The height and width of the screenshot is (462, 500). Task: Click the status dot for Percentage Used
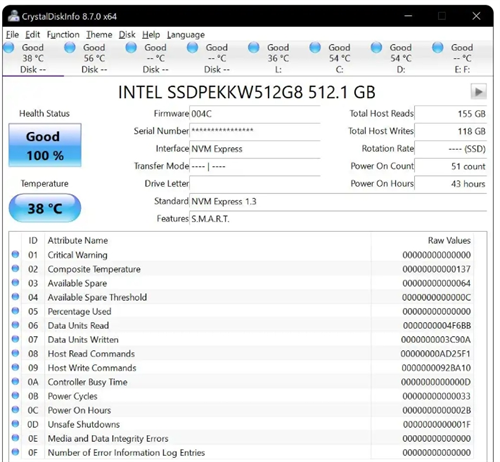[x=15, y=311]
